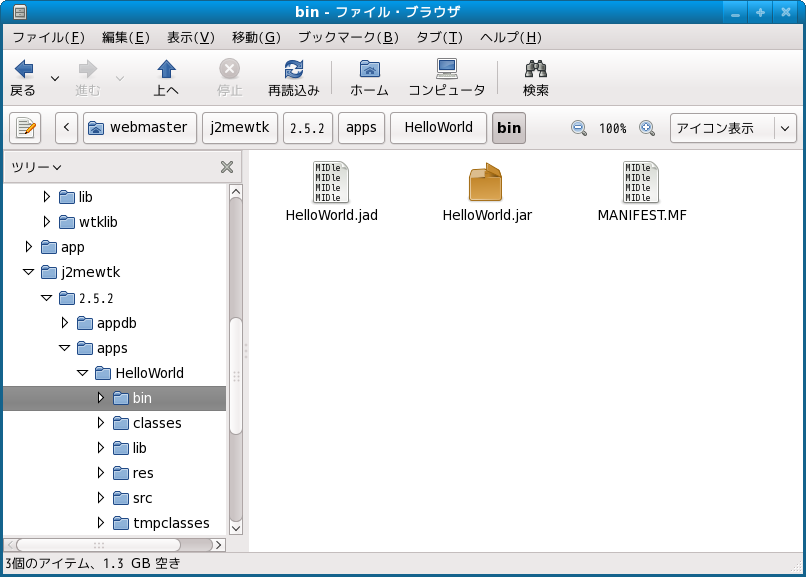This screenshot has width=806, height=577.
Task: Zoom in with the plus magnifier
Action: tap(647, 128)
